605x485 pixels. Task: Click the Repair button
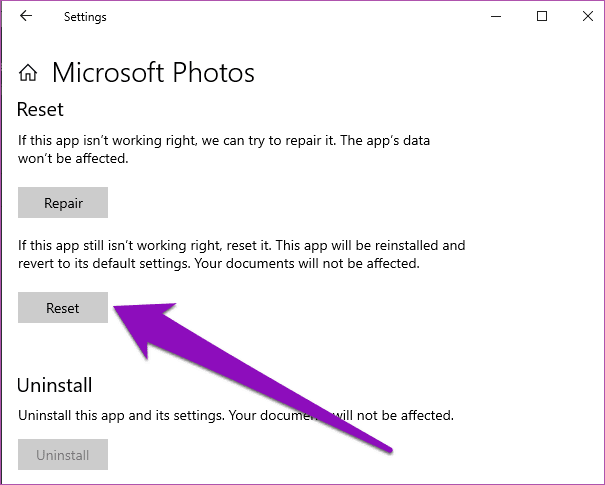point(63,203)
